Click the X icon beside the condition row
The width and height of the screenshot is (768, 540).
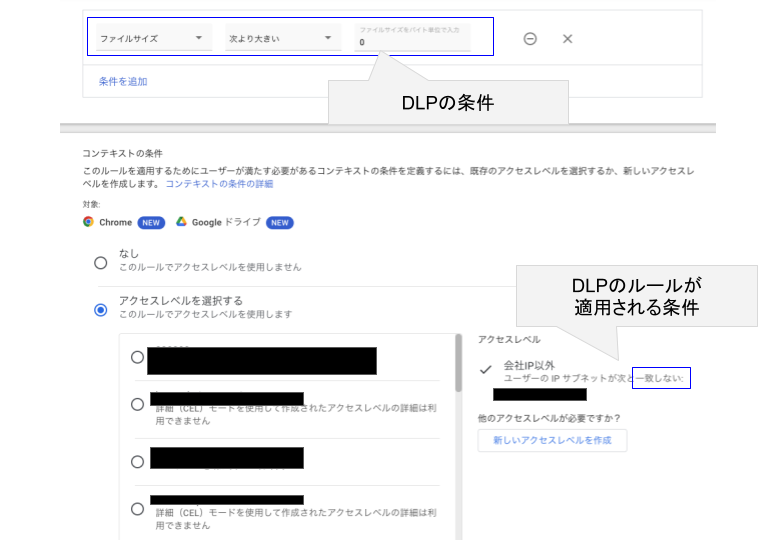click(567, 39)
